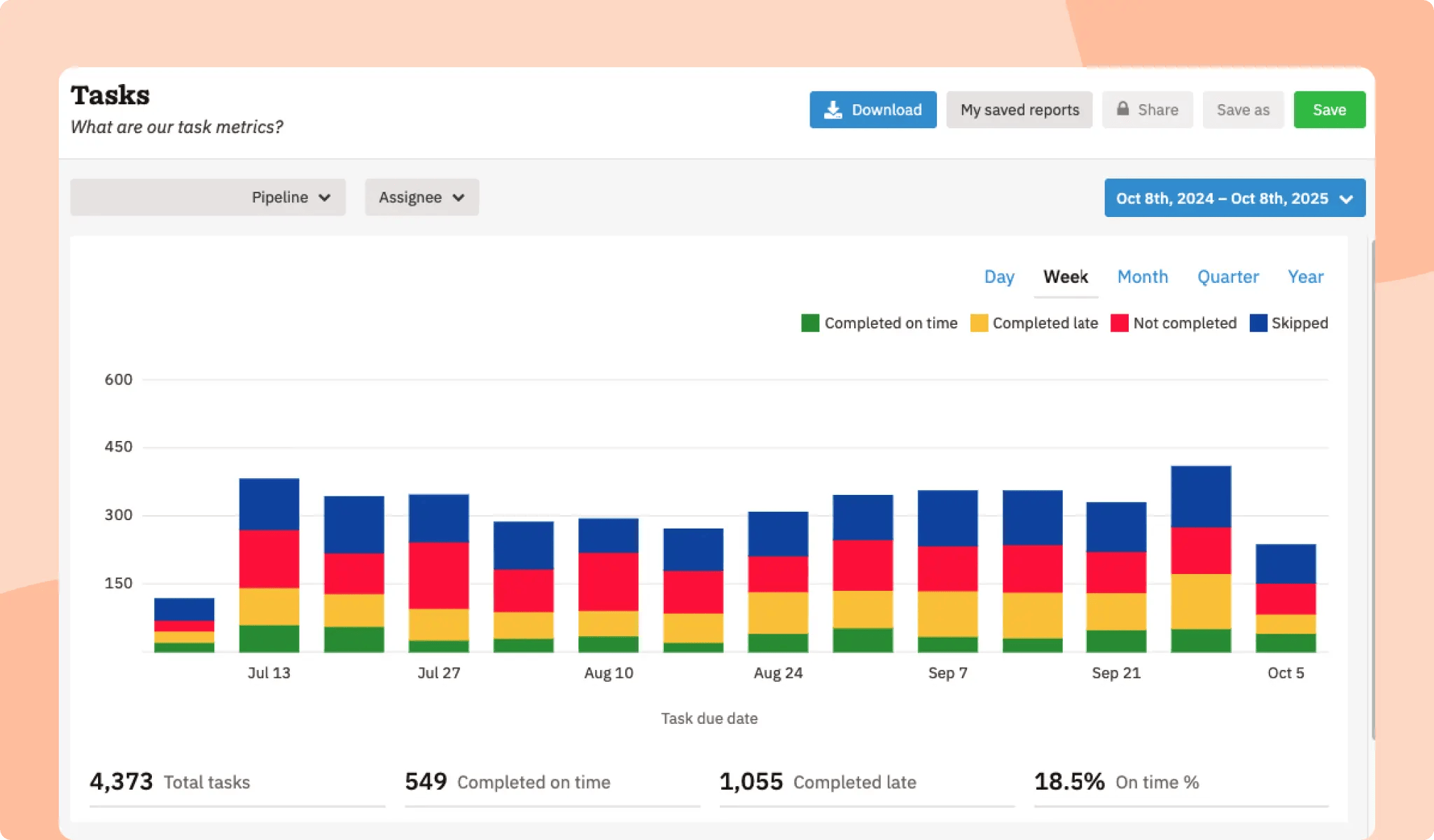
Task: Toggle the Completed late legend item
Action: point(1034,323)
